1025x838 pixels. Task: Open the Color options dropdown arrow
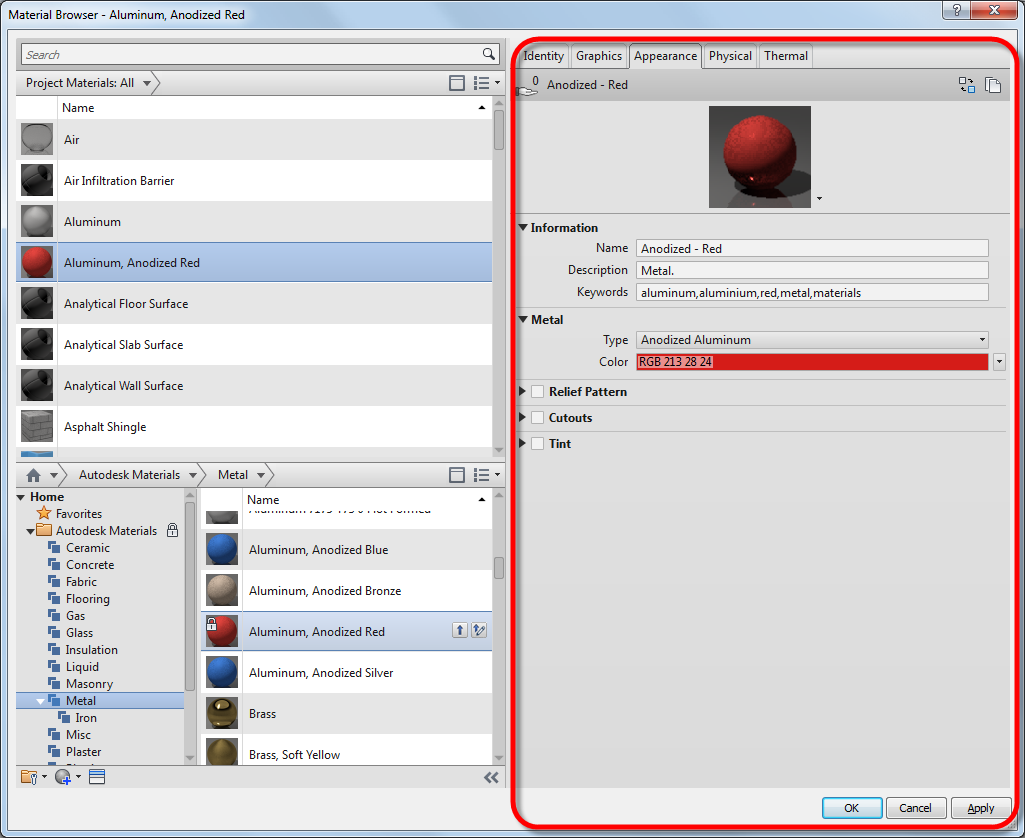(x=1000, y=361)
